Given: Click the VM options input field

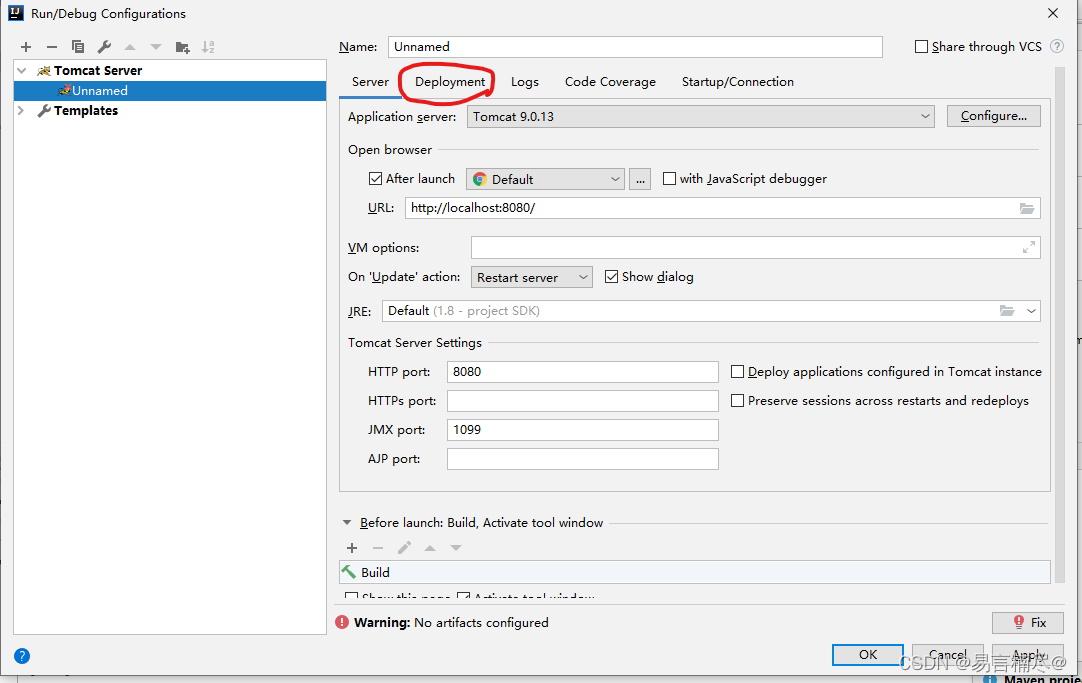Looking at the screenshot, I should 756,248.
